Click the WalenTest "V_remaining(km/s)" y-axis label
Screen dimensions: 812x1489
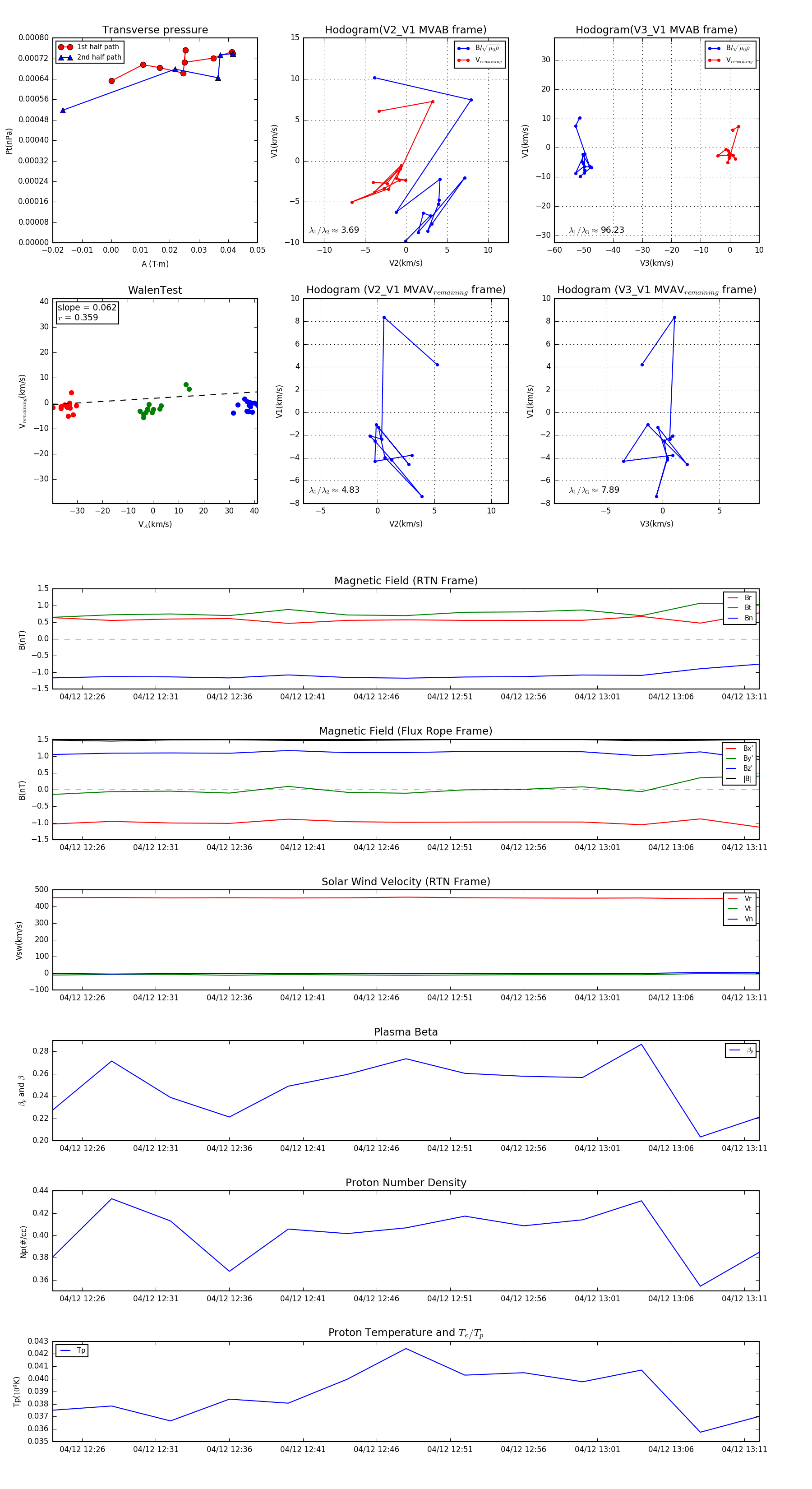point(23,401)
